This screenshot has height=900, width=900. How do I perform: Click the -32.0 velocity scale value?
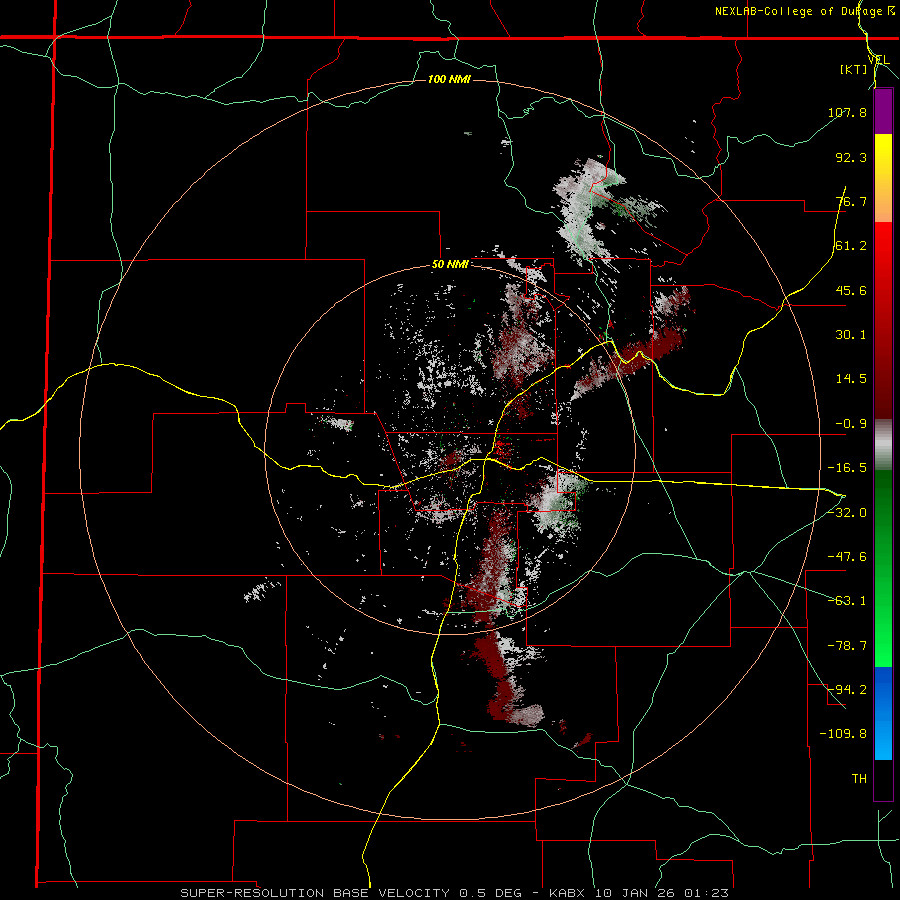[847, 512]
